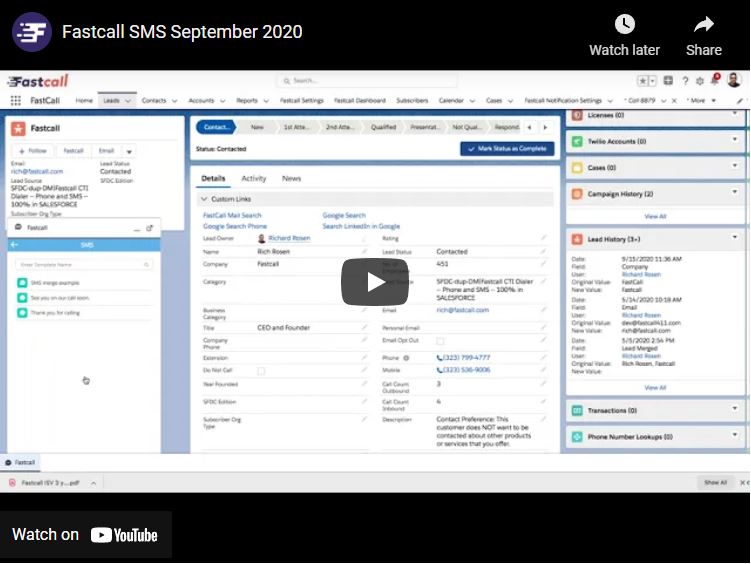This screenshot has height=564, width=751.
Task: Click the 'See you on our call soon' icon
Action: (x=22, y=298)
